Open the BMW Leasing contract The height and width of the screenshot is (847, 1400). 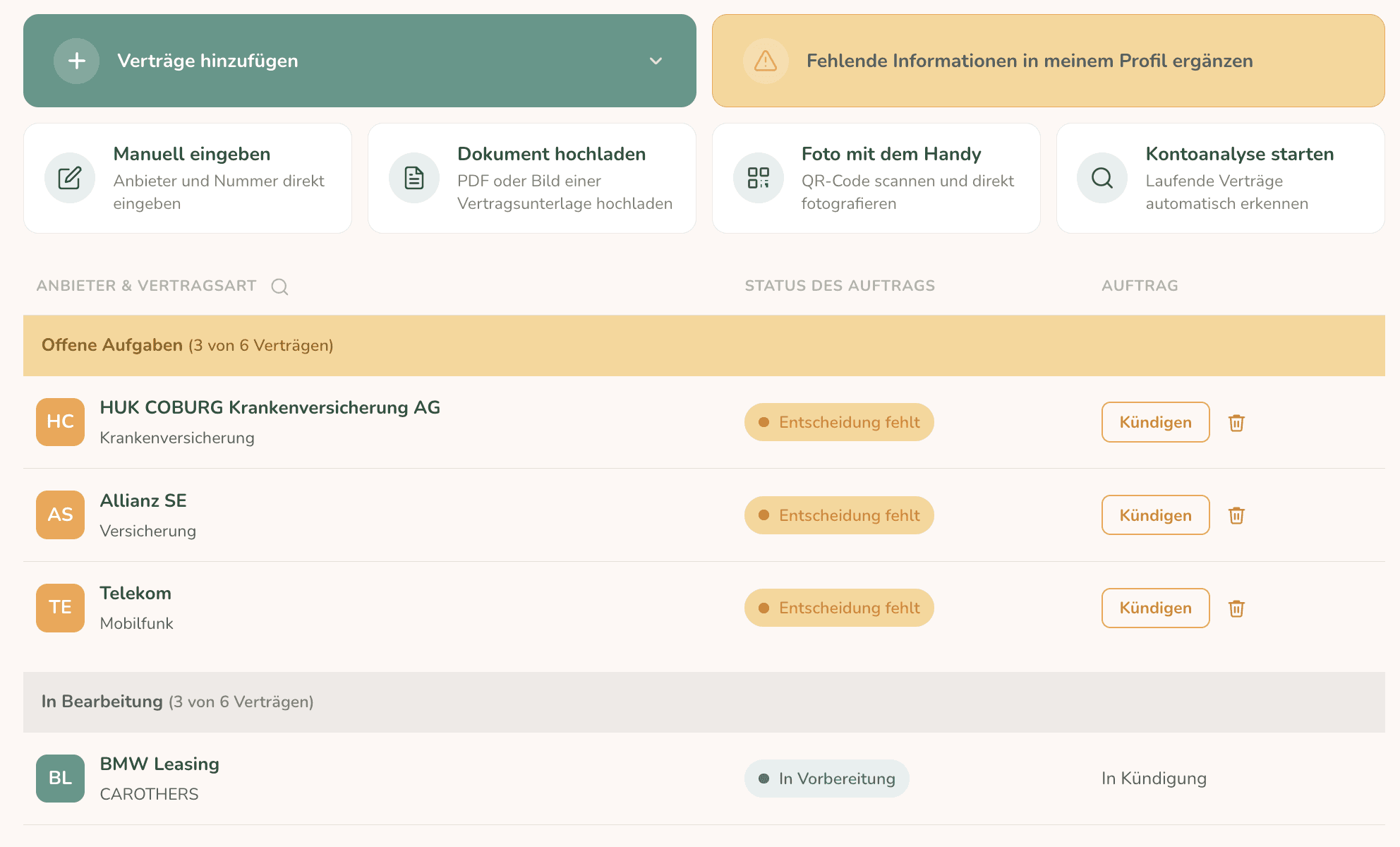(x=159, y=764)
